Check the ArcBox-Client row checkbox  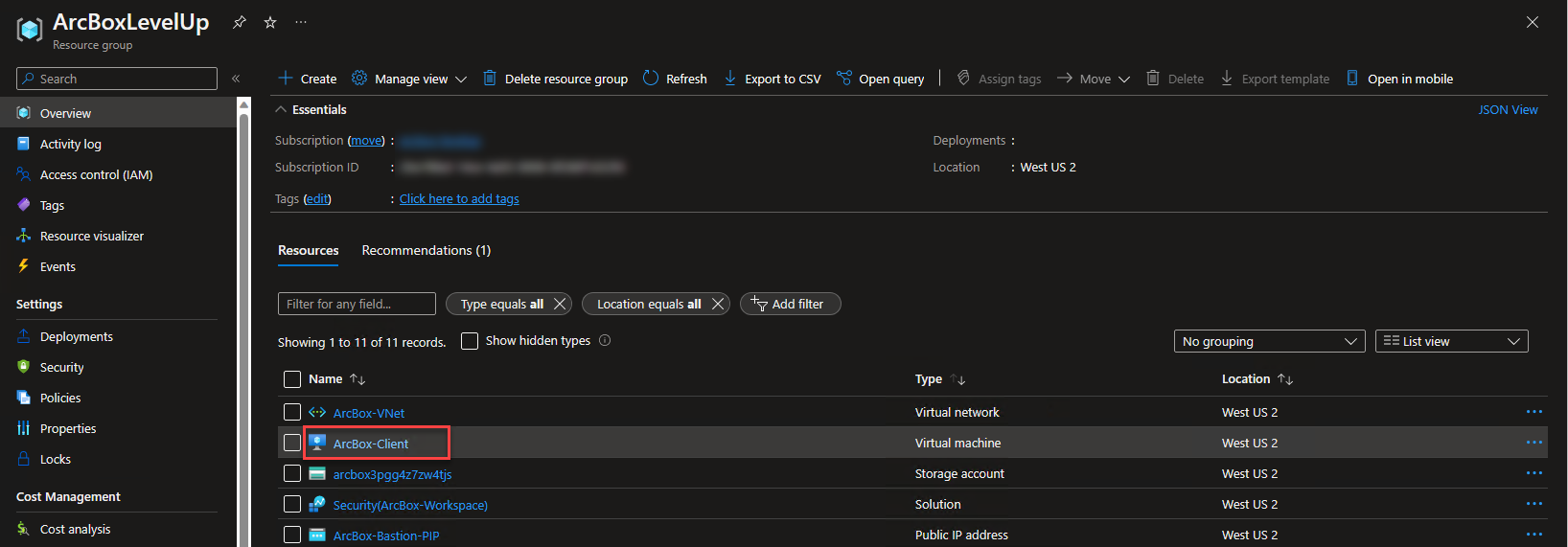pos(292,443)
